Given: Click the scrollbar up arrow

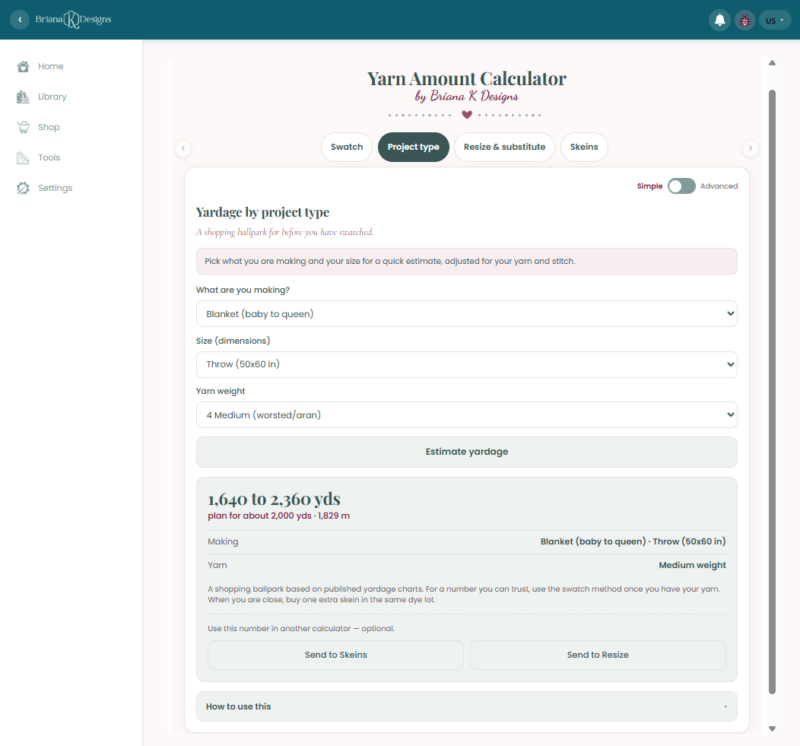Looking at the screenshot, I should point(772,63).
